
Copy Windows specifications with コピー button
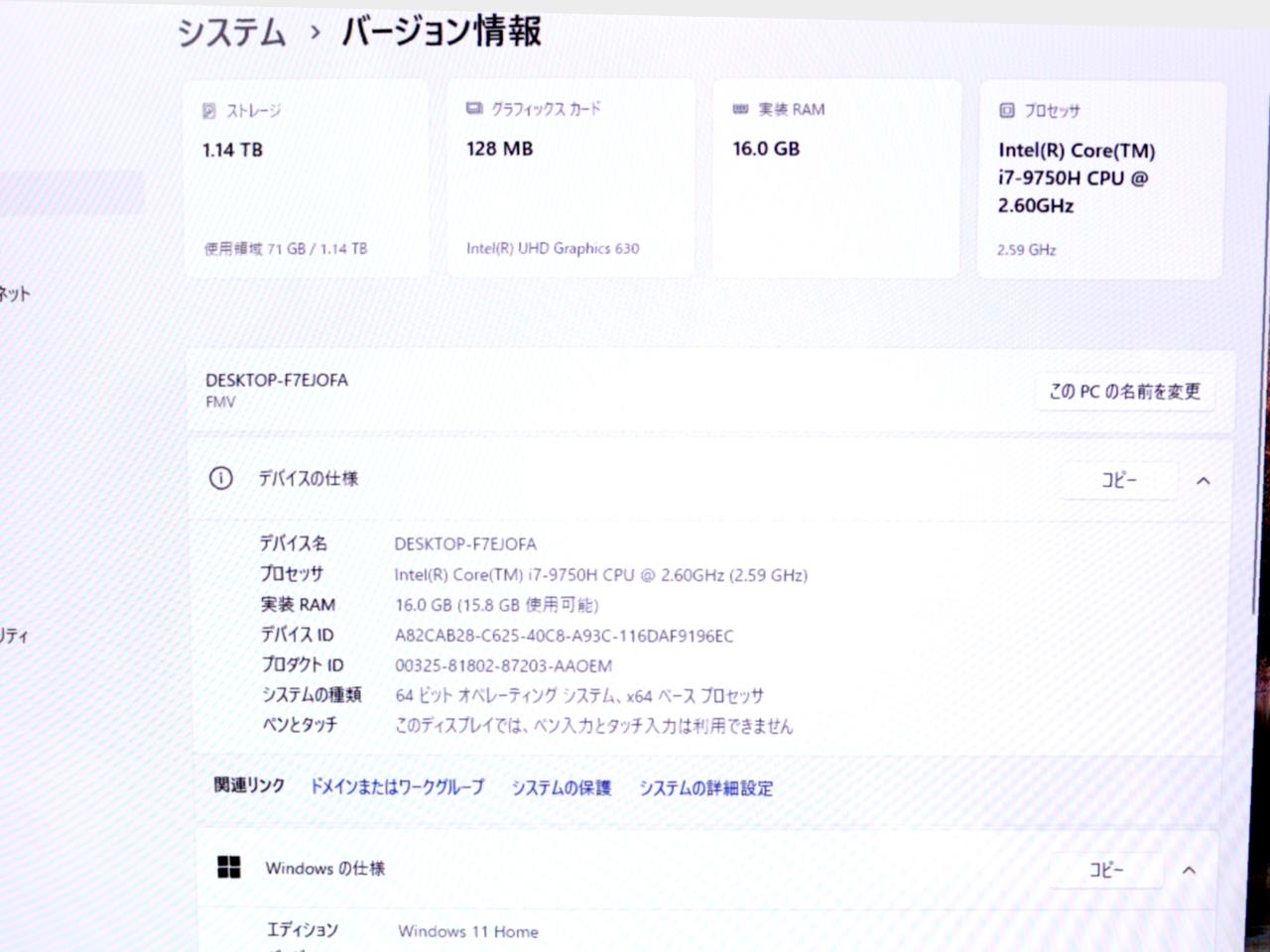click(x=1106, y=870)
